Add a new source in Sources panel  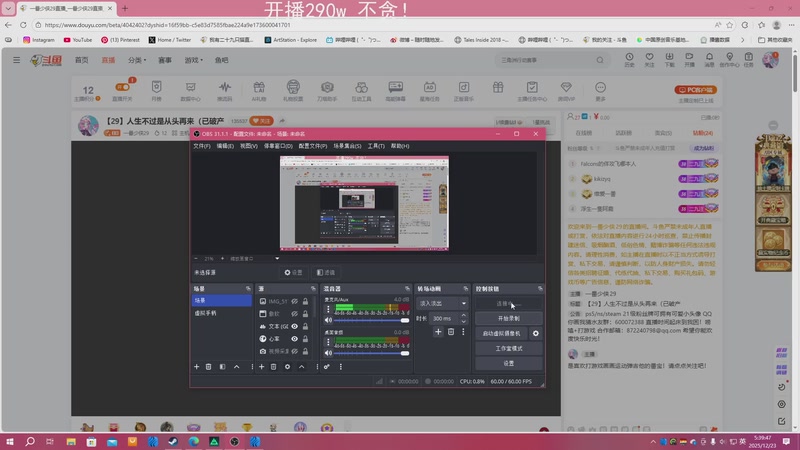click(x=261, y=367)
